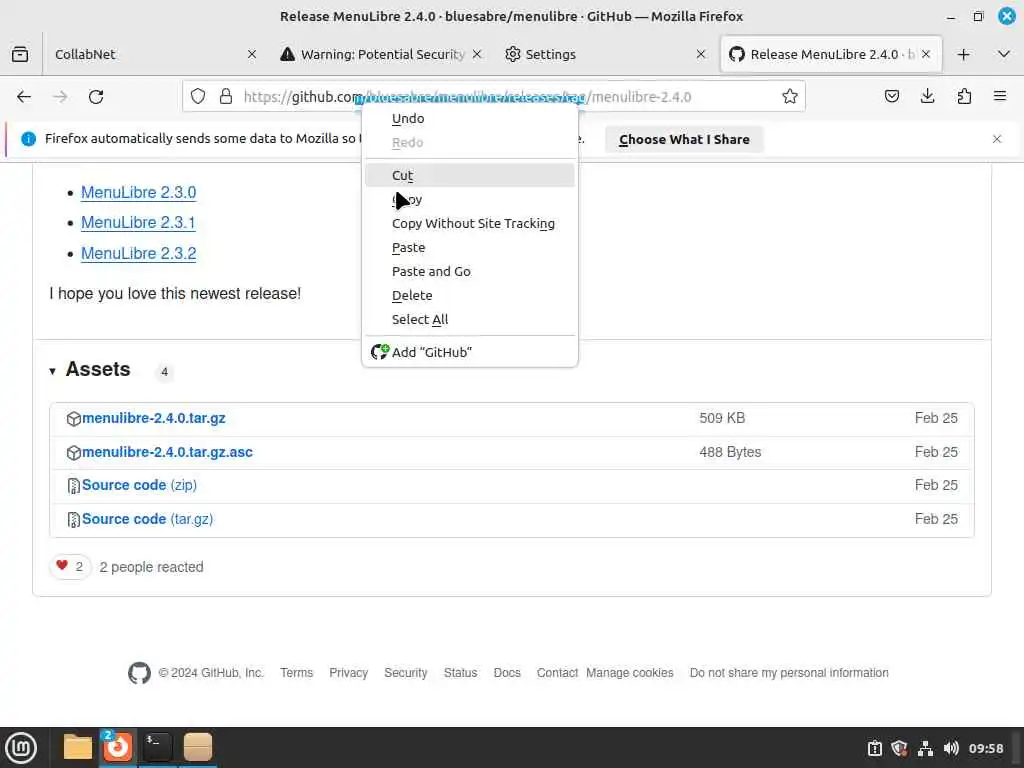This screenshot has height=768, width=1024.
Task: Open the network icon in system tray
Action: 925,748
